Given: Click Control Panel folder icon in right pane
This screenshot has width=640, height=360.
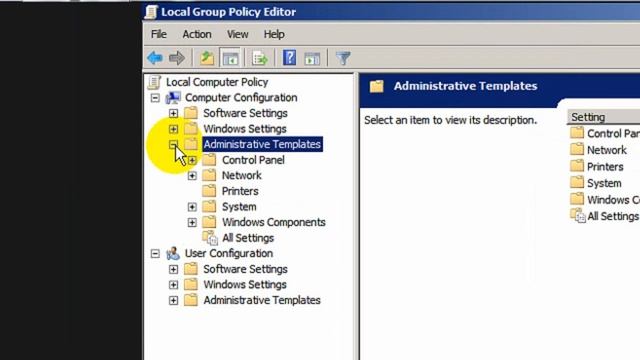Looking at the screenshot, I should (x=577, y=133).
